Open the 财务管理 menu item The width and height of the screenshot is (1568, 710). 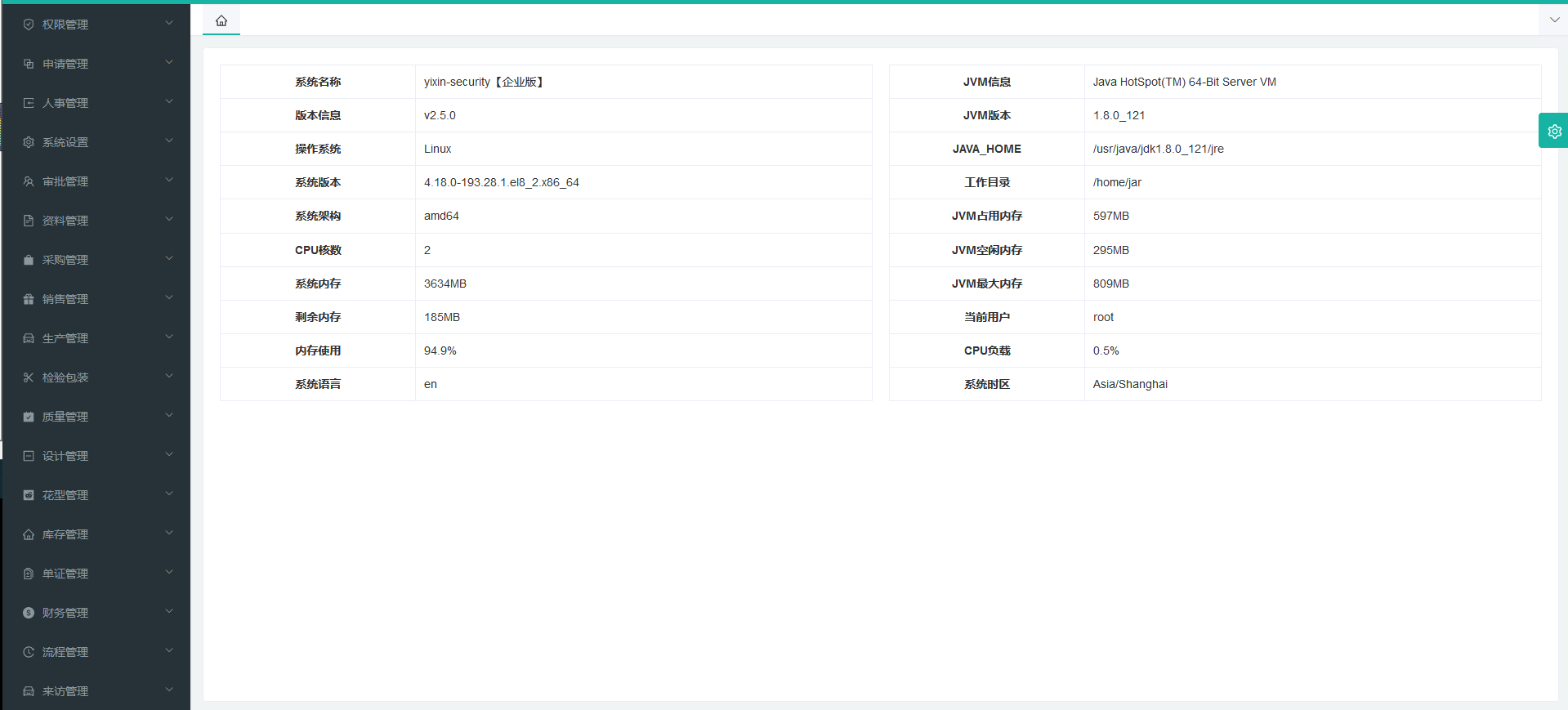96,613
